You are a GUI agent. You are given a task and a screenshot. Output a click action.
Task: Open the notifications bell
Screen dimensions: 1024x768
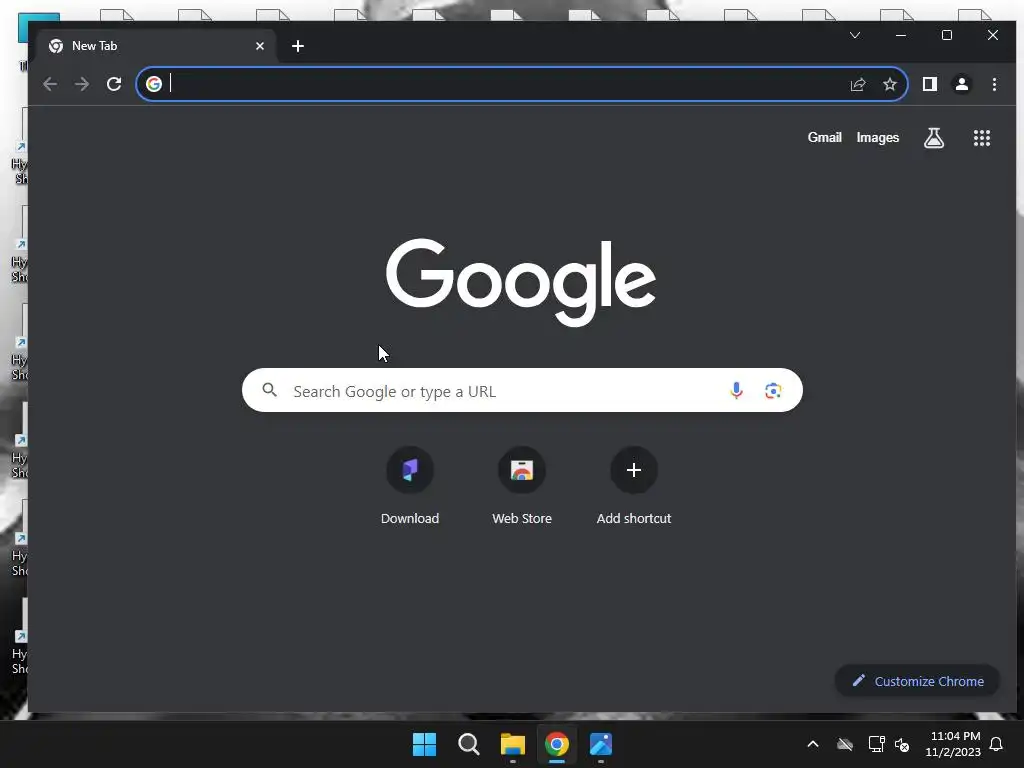coord(997,744)
